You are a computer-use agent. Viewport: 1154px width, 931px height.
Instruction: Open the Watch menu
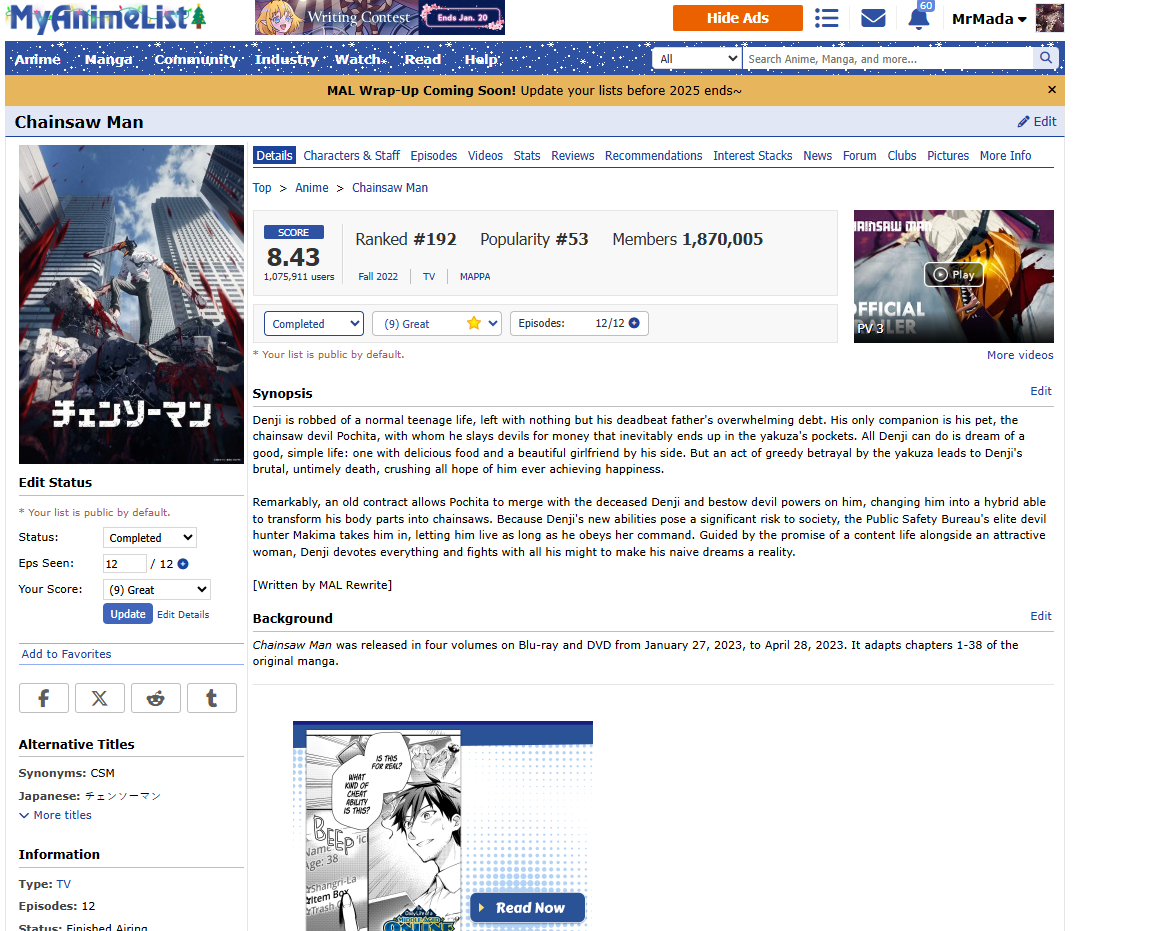358,59
